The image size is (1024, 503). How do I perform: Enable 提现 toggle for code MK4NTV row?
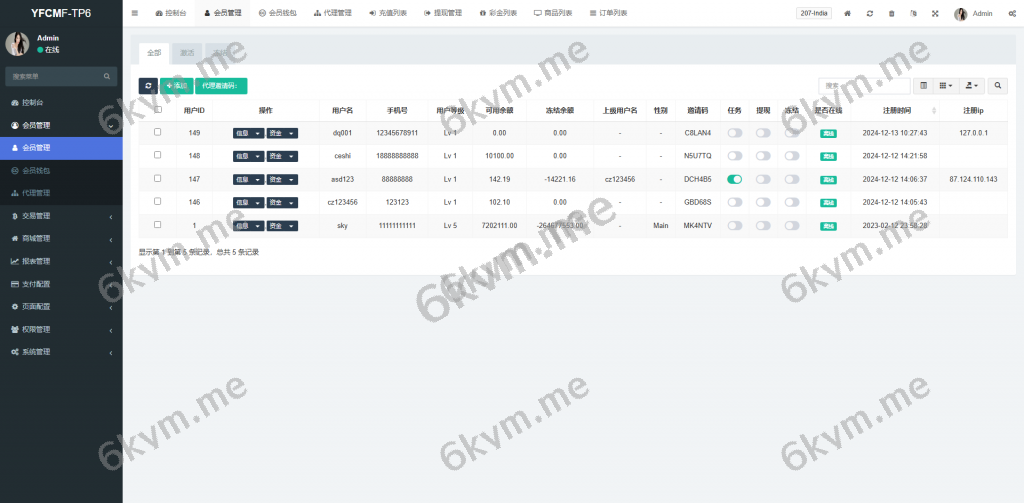click(x=763, y=225)
